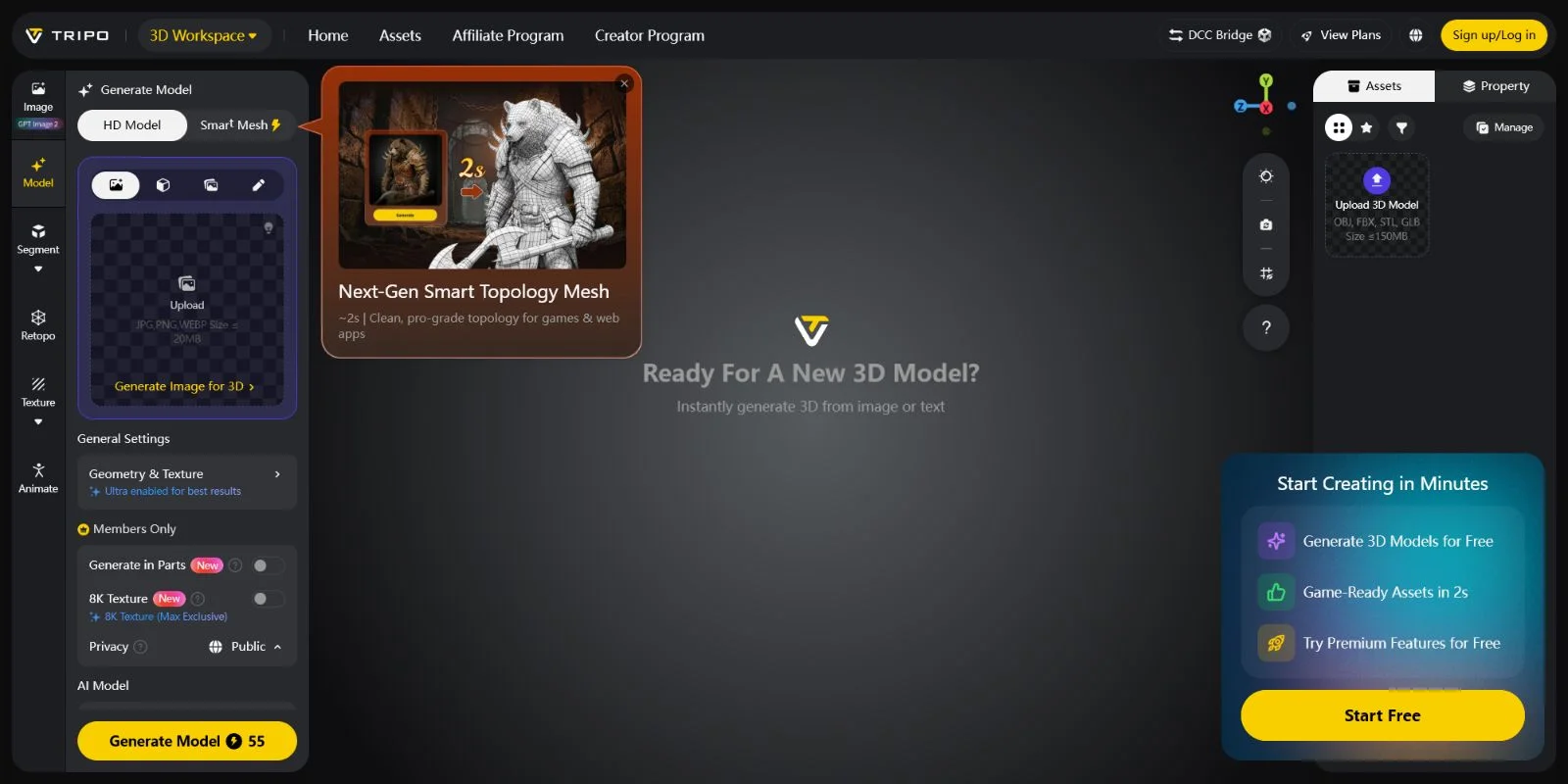Image resolution: width=1568 pixels, height=784 pixels.
Task: Enable the 8K Texture toggle
Action: (268, 599)
